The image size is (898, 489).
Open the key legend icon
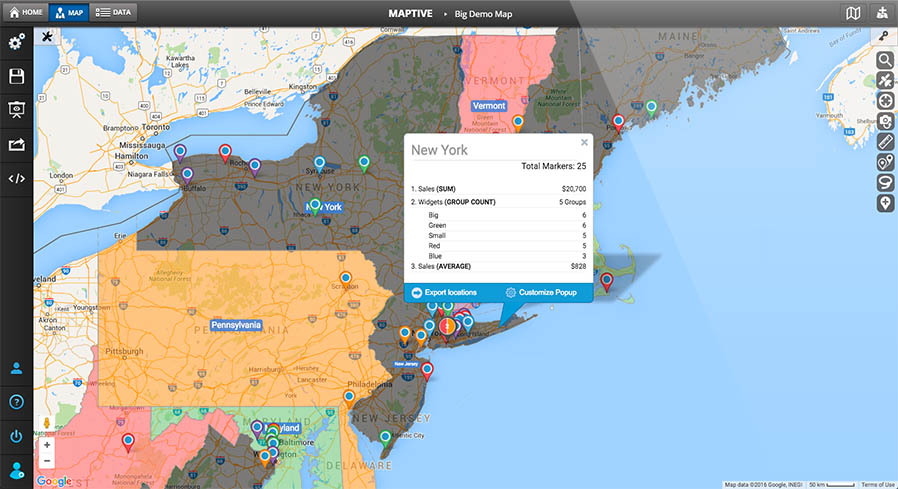[884, 36]
